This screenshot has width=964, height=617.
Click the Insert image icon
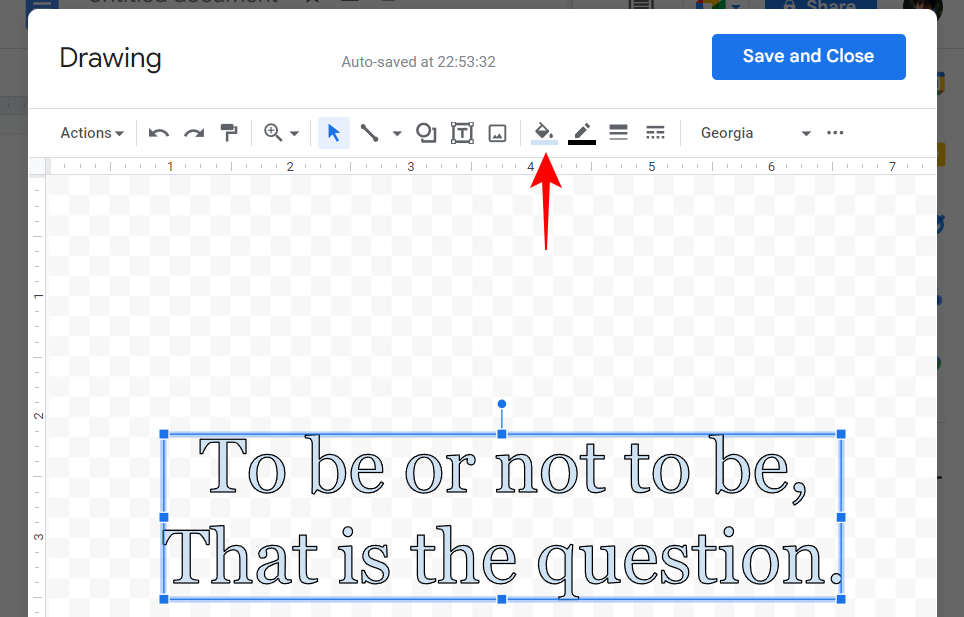(x=497, y=133)
